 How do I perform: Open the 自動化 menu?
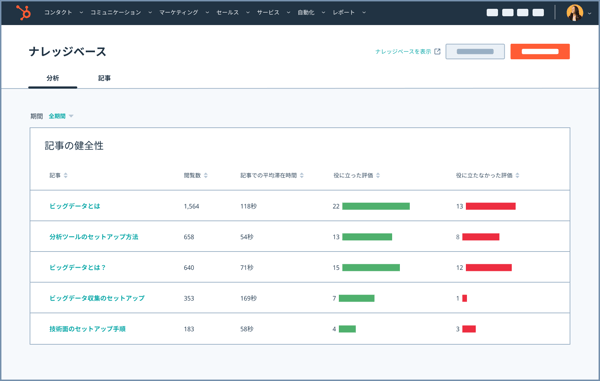tap(306, 13)
